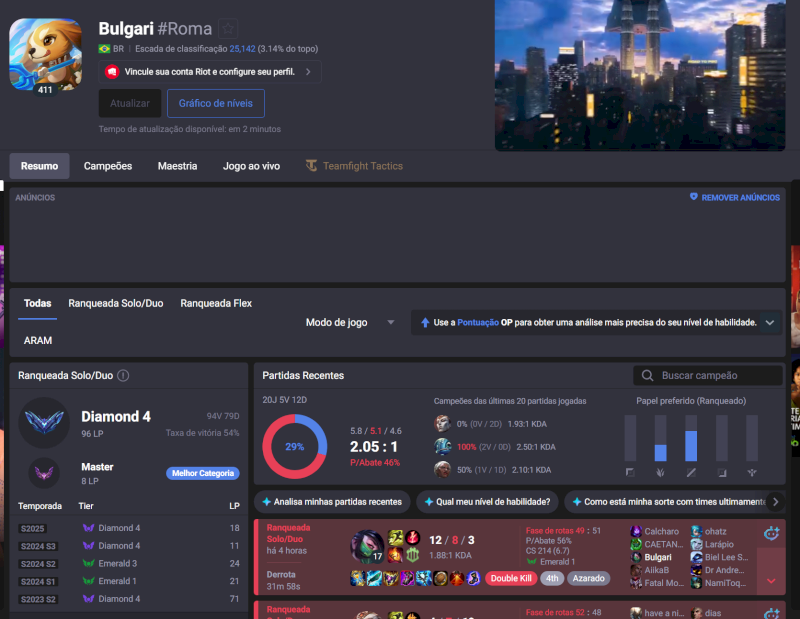
Task: Click the info icon beside Ranqueada Solo/Duo
Action: point(123,376)
